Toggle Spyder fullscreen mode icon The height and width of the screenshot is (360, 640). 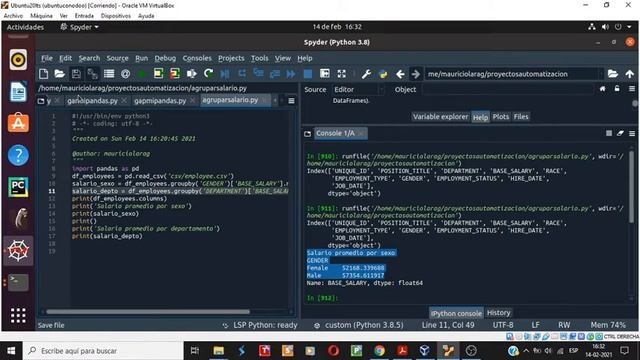coord(342,74)
